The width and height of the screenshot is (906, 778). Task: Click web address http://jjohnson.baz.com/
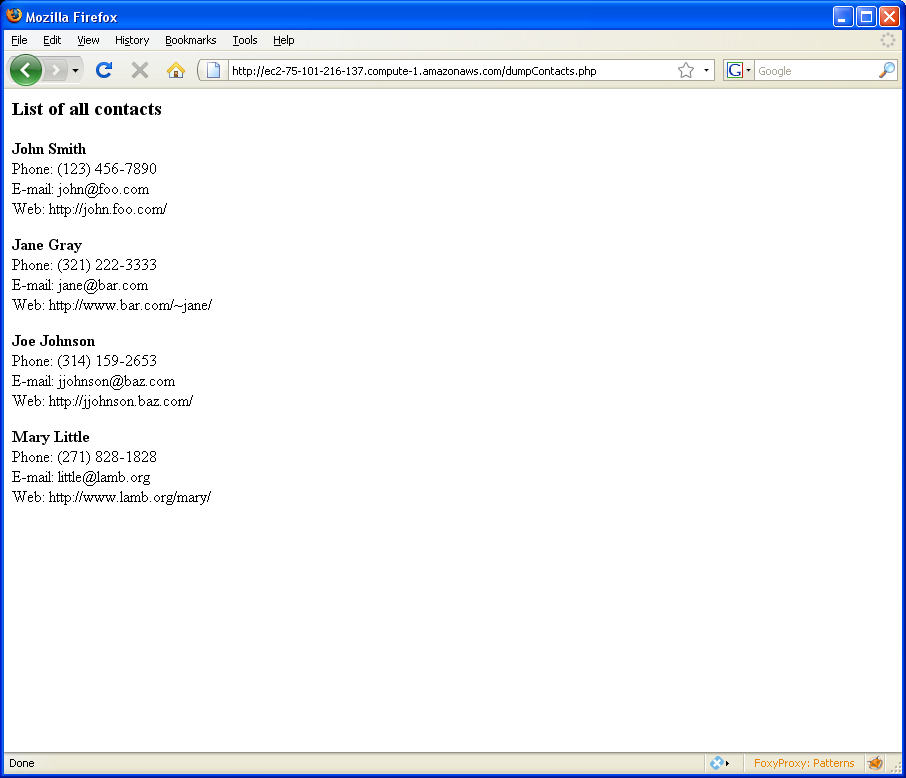click(x=121, y=401)
